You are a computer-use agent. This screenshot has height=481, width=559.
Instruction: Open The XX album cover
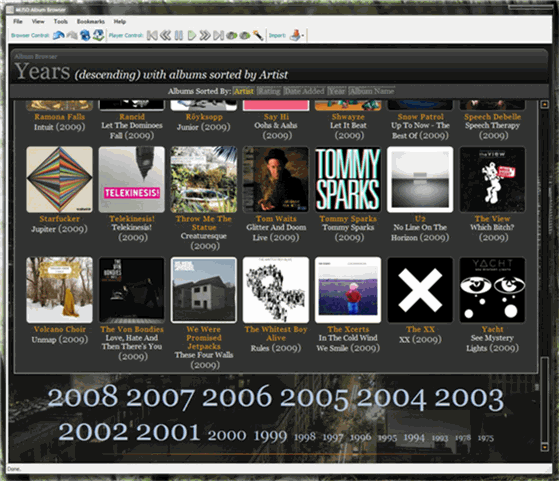pos(420,290)
